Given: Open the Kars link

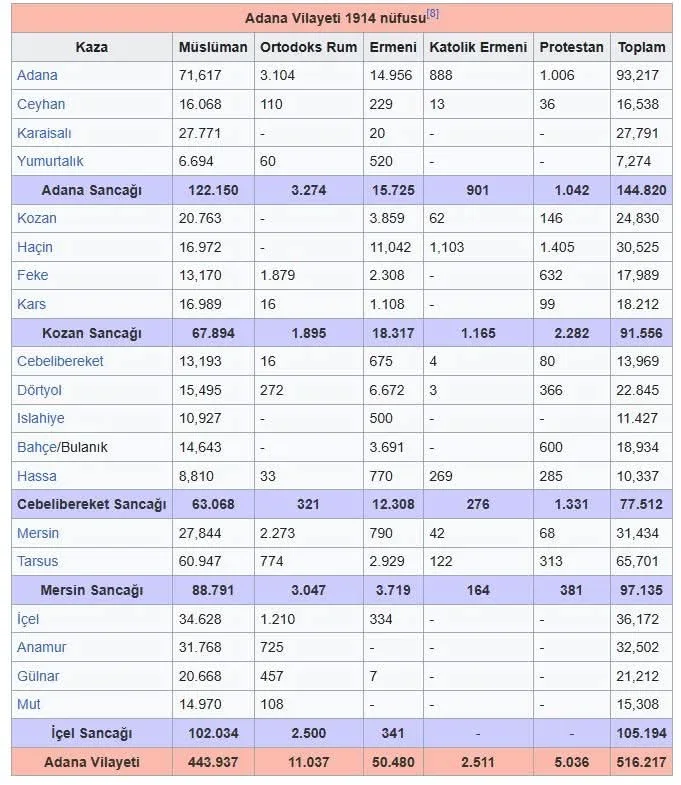Looking at the screenshot, I should click(x=31, y=304).
